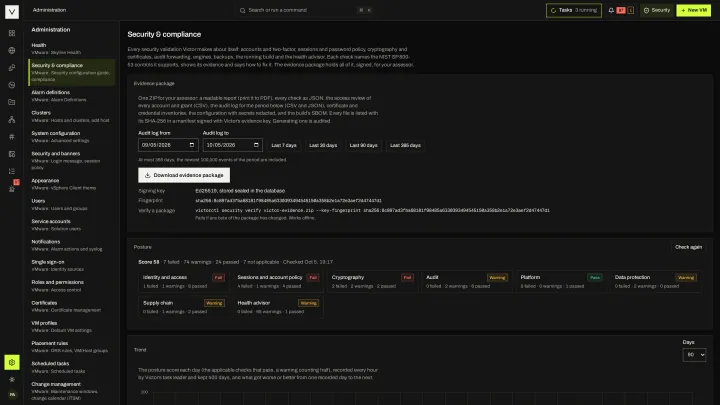
Task: Click the notifications bell icon
Action: pyautogui.click(x=611, y=10)
